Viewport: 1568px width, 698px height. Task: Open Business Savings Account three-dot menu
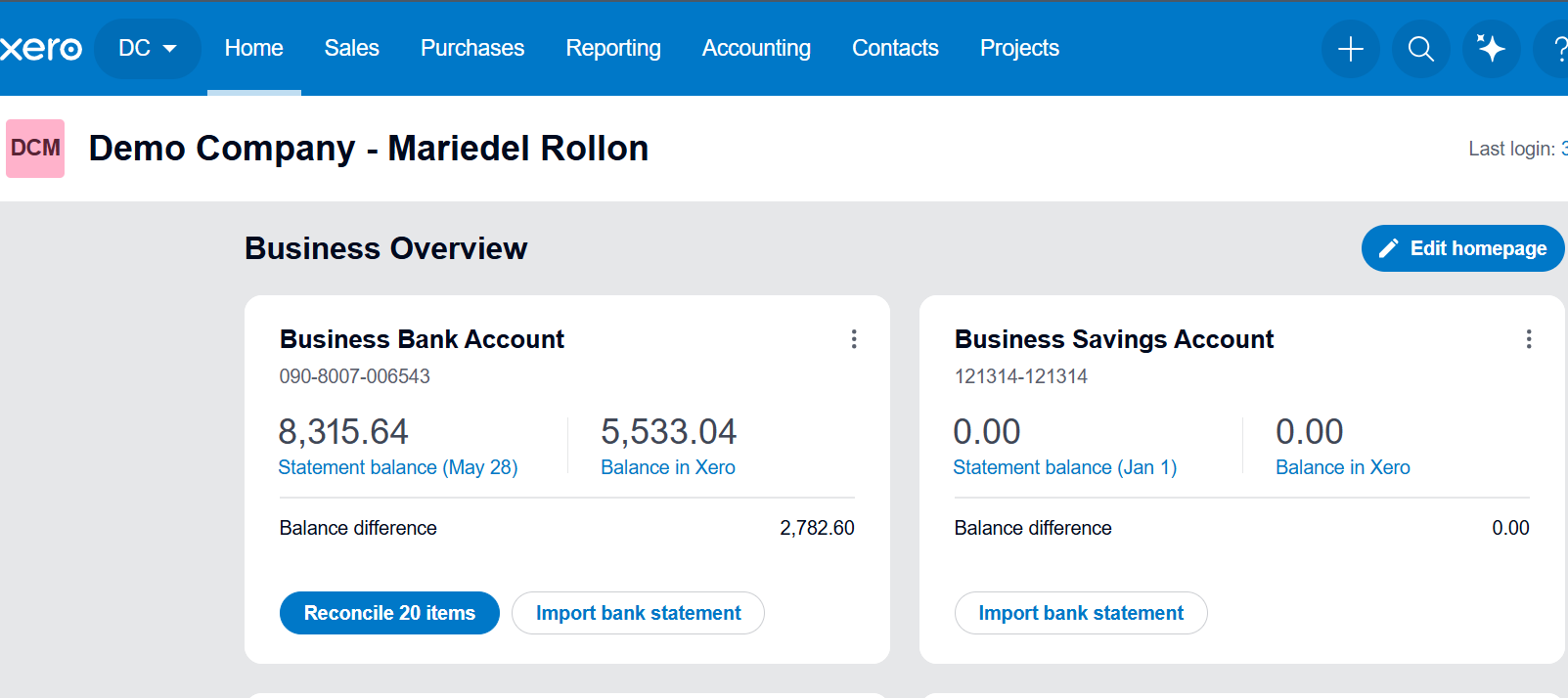tap(1529, 339)
